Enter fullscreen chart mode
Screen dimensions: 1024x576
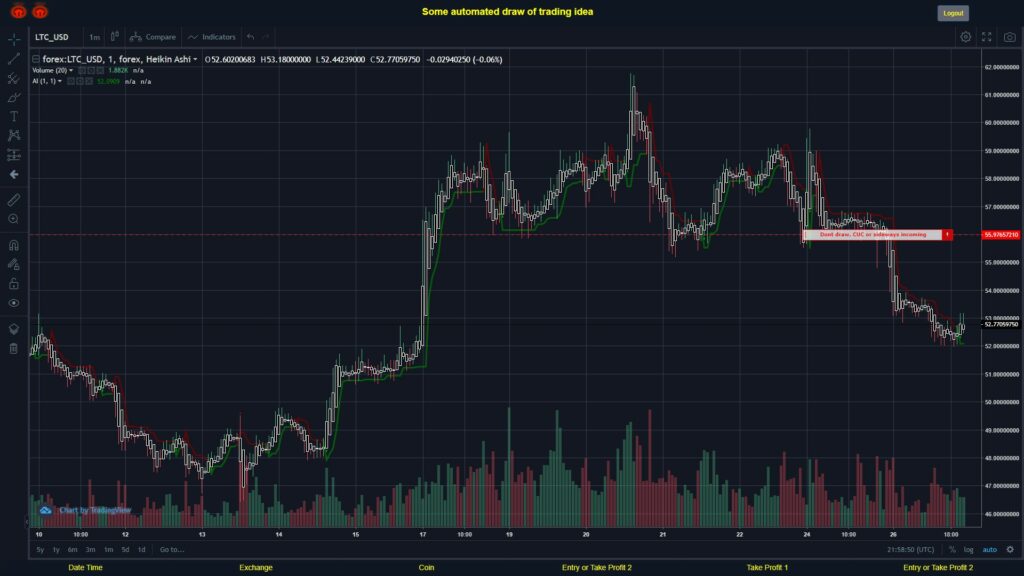click(987, 37)
